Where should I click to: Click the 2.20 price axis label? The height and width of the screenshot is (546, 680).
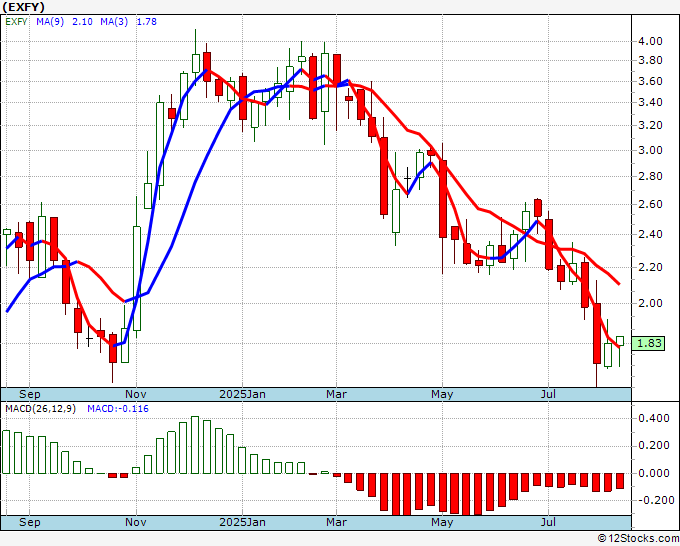coord(650,267)
